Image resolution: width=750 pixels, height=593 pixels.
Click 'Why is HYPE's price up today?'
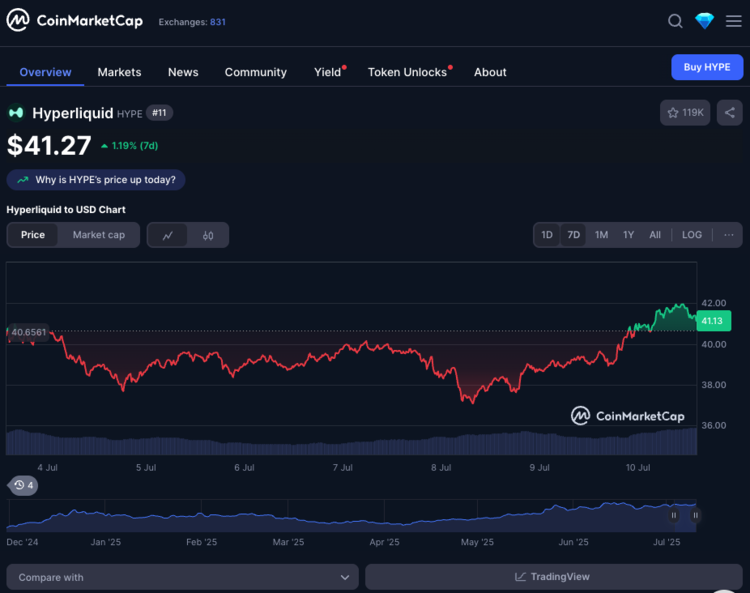96,180
